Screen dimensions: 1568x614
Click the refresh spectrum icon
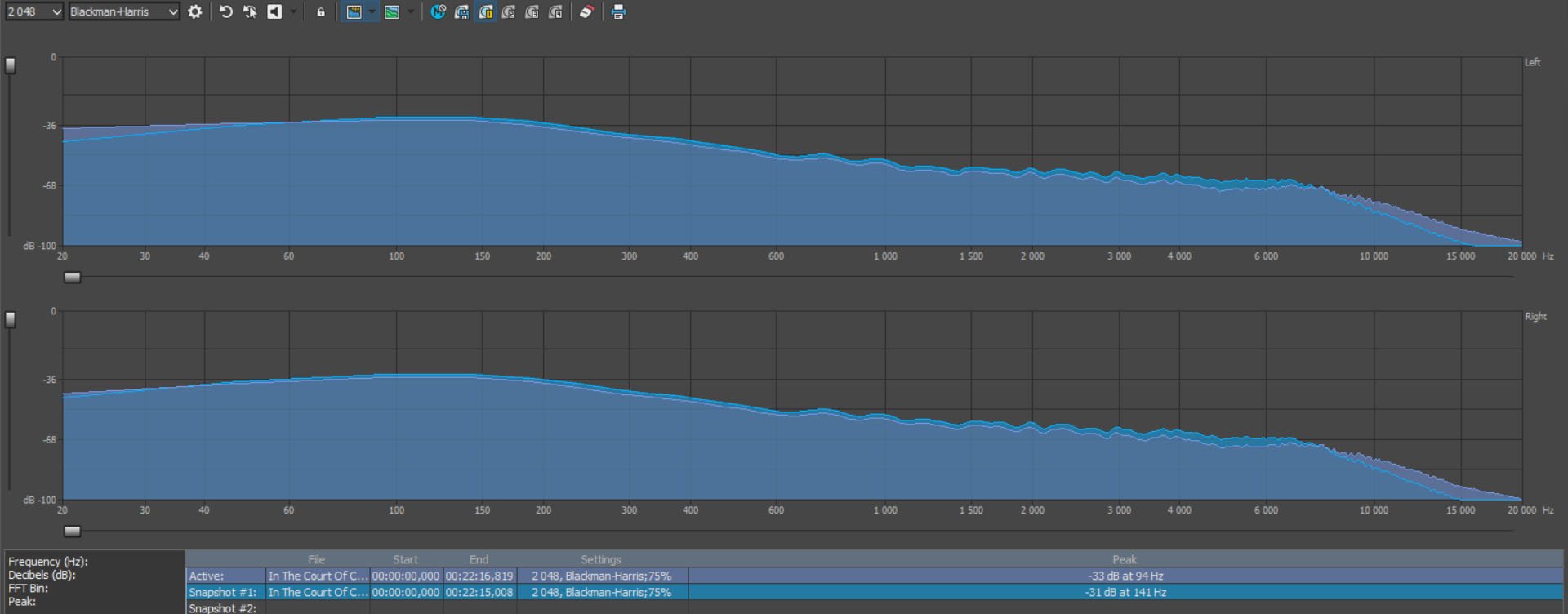tap(225, 11)
